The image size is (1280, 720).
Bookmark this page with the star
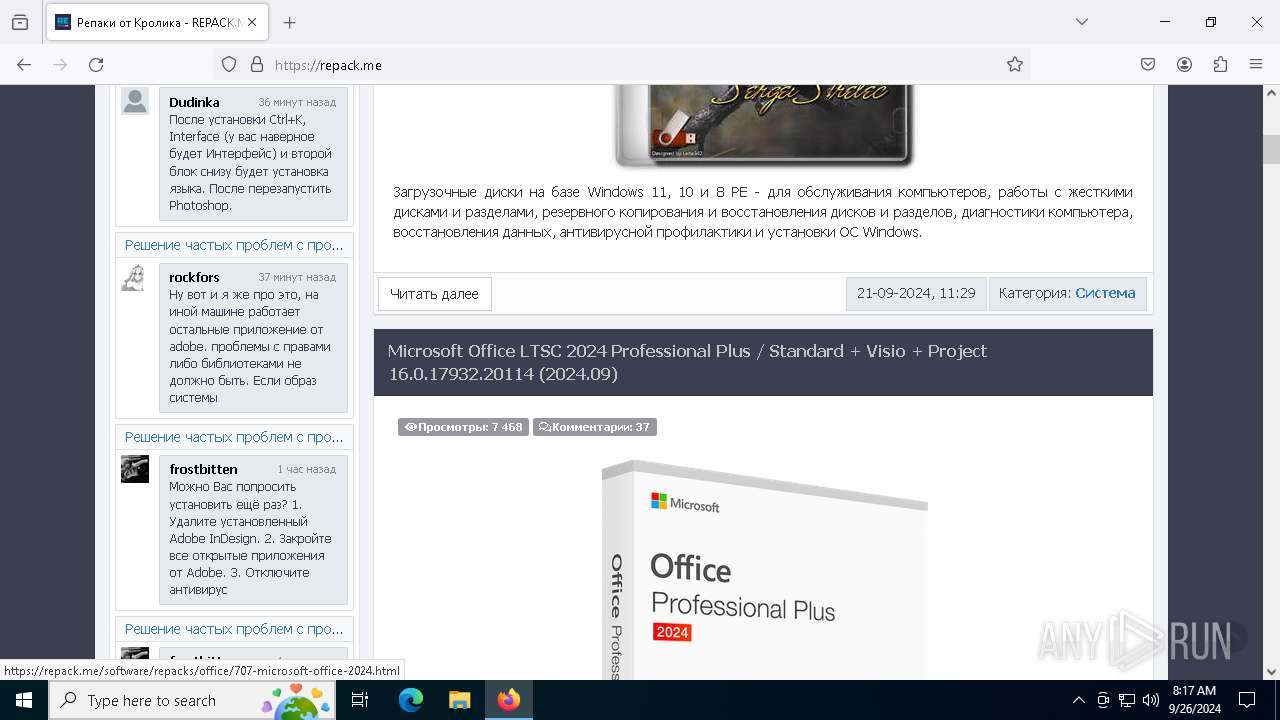coord(1015,64)
